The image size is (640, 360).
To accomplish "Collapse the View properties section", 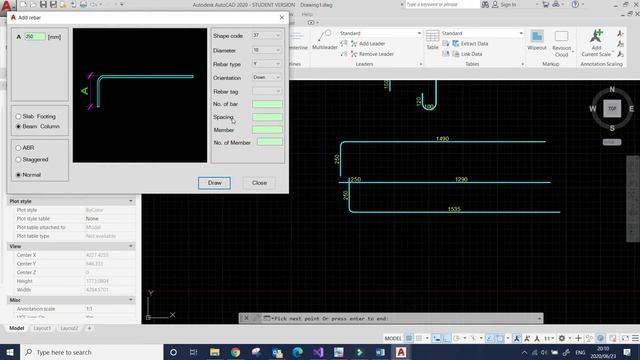I will pos(131,247).
